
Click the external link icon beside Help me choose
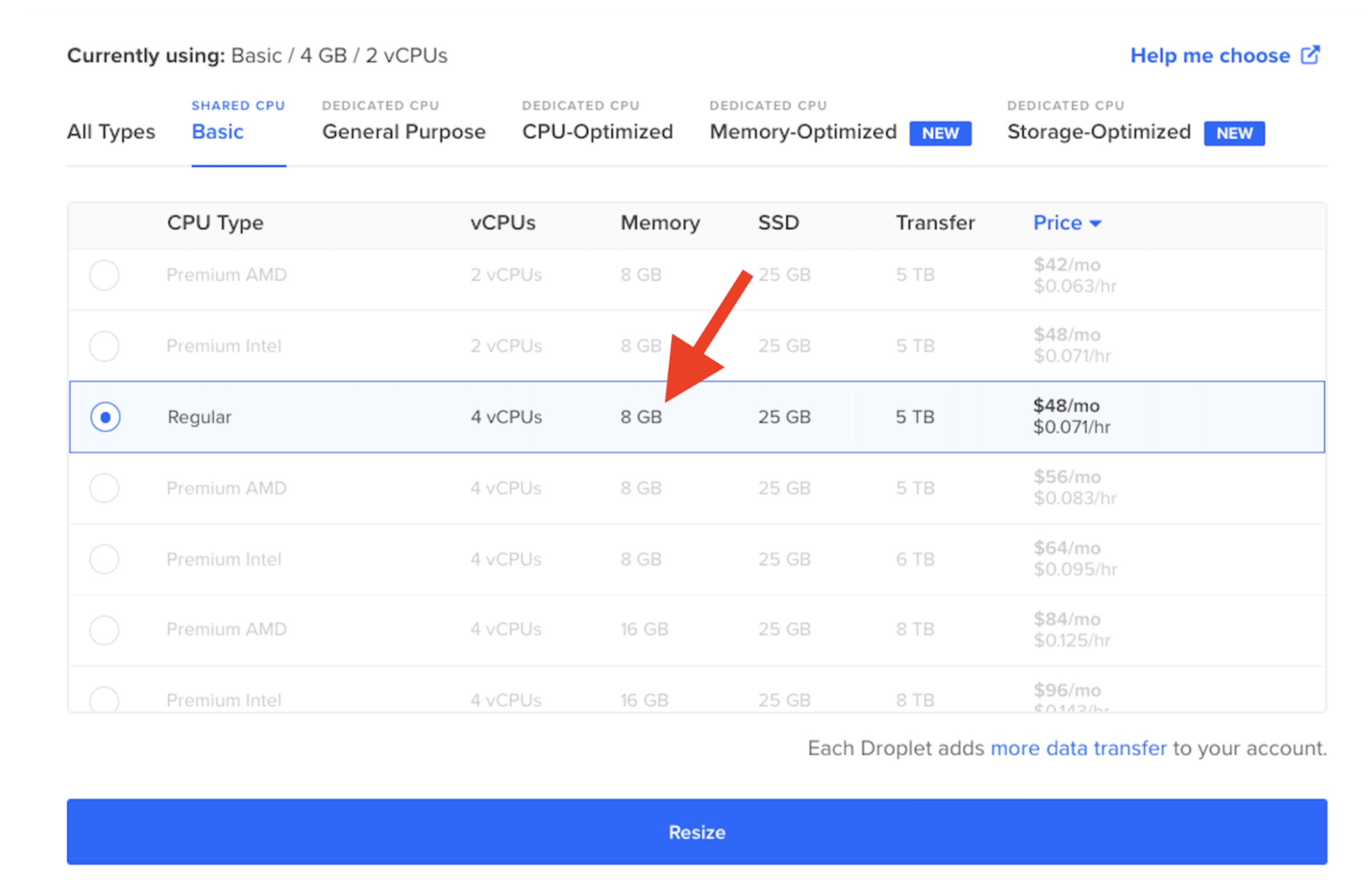(x=1309, y=55)
